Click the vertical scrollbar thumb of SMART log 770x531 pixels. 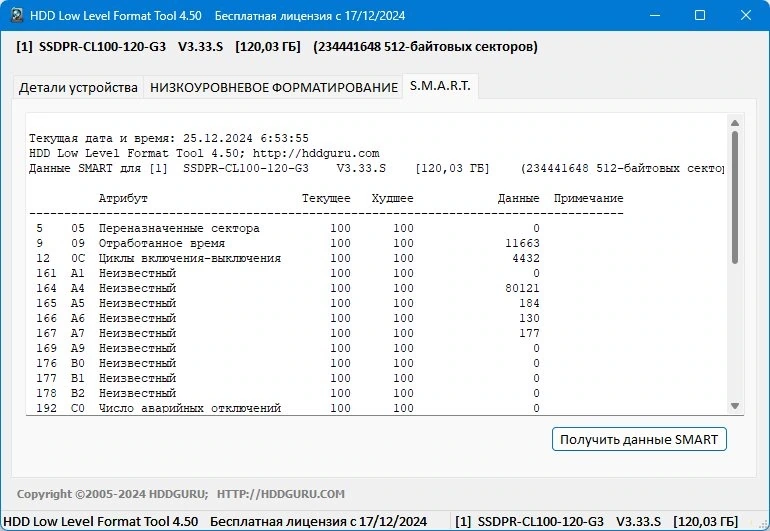tap(735, 197)
